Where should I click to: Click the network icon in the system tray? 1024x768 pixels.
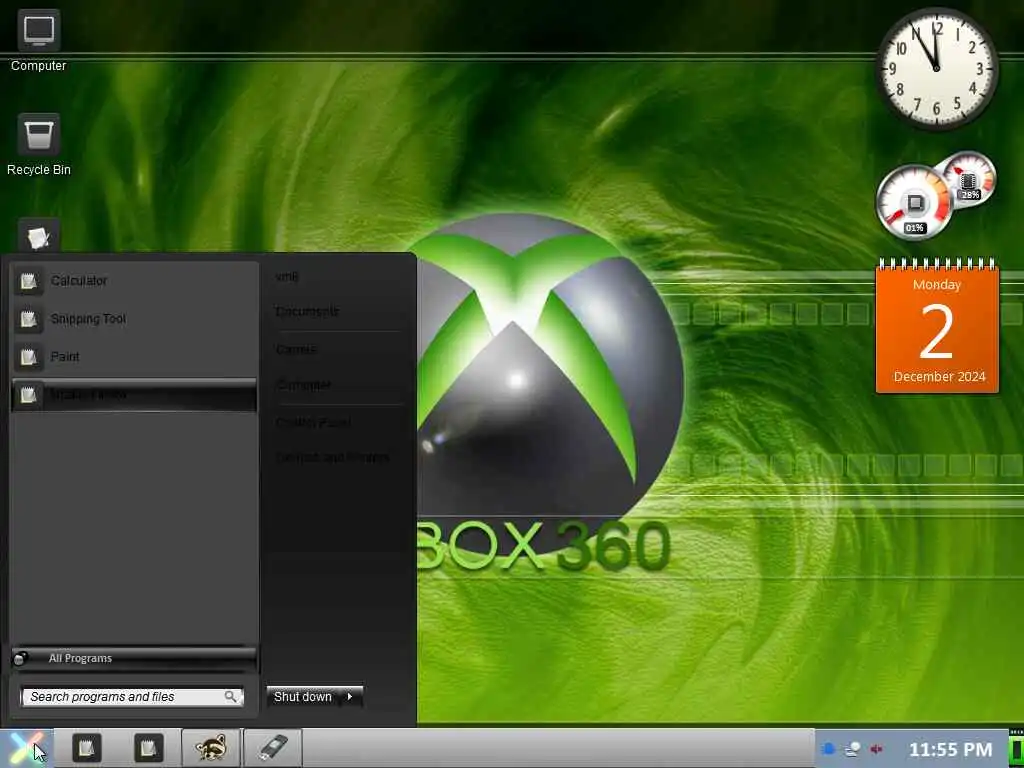click(853, 749)
